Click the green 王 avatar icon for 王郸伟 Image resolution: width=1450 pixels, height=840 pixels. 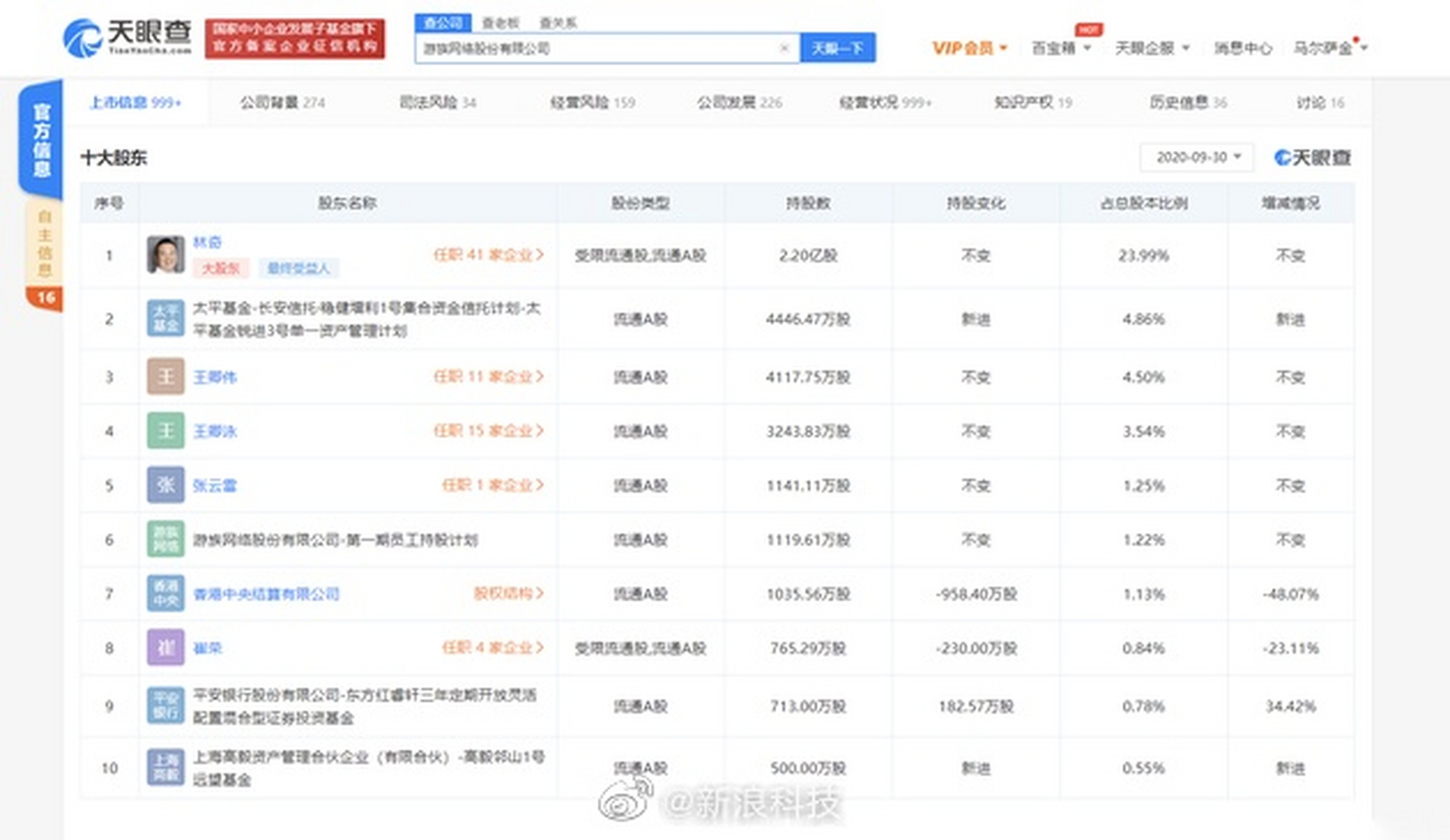[x=165, y=376]
